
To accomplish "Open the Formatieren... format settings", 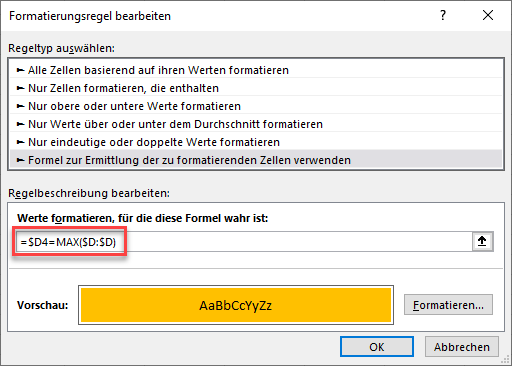I will [x=448, y=305].
